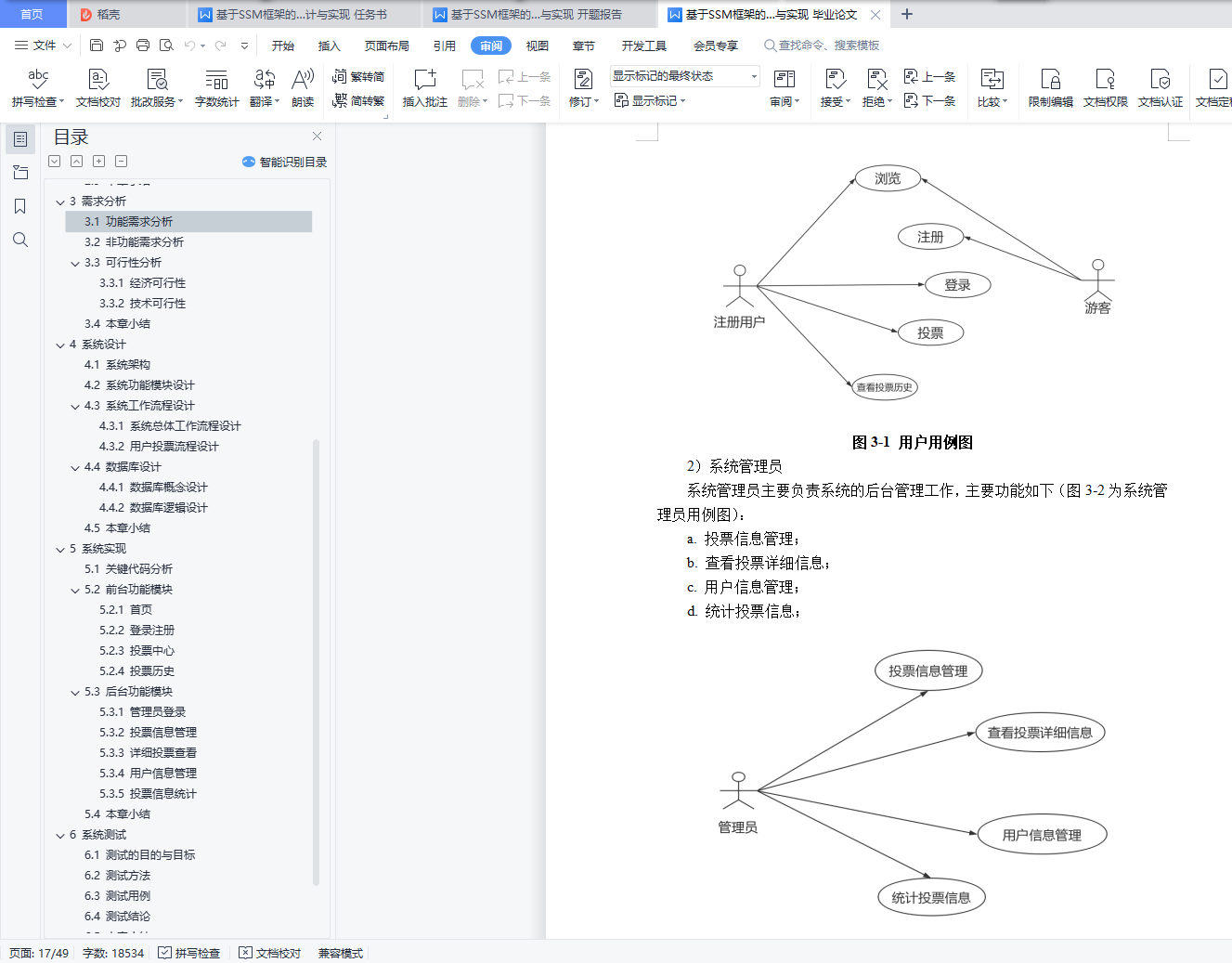Jump to 5.2.3 投票中心 in outline
This screenshot has height=963, width=1232.
pos(137,651)
